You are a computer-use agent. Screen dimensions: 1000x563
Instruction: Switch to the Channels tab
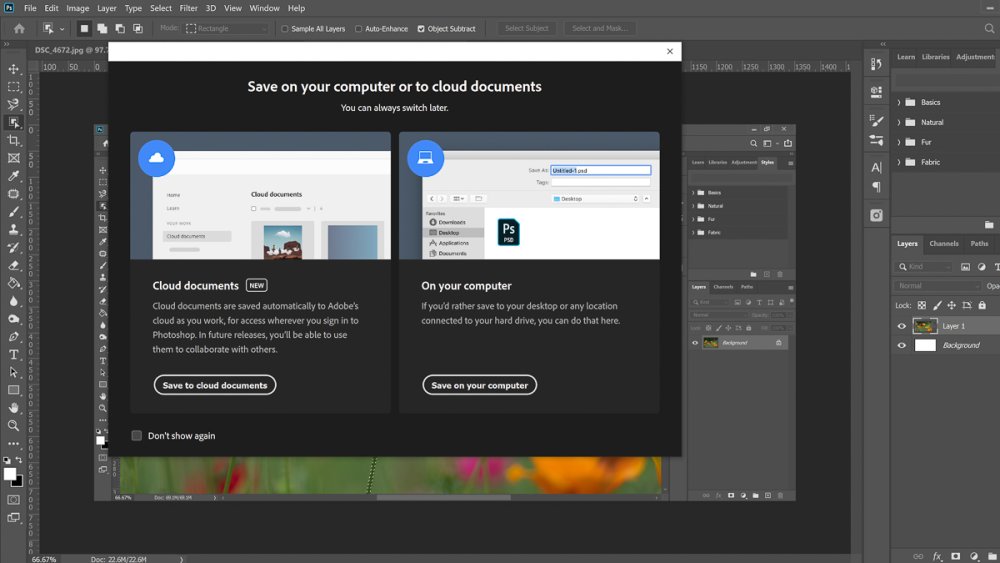click(943, 244)
